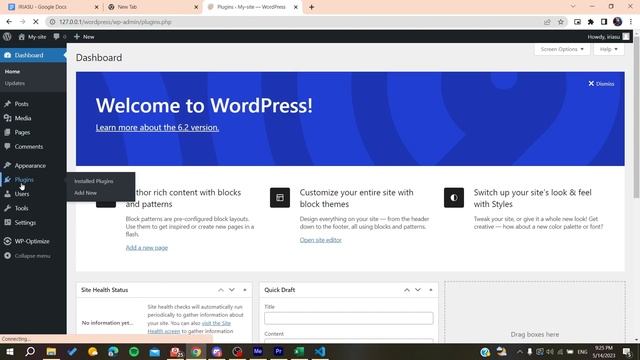Open Chrome profile avatar
This screenshot has height=360, width=640.
[x=618, y=22]
